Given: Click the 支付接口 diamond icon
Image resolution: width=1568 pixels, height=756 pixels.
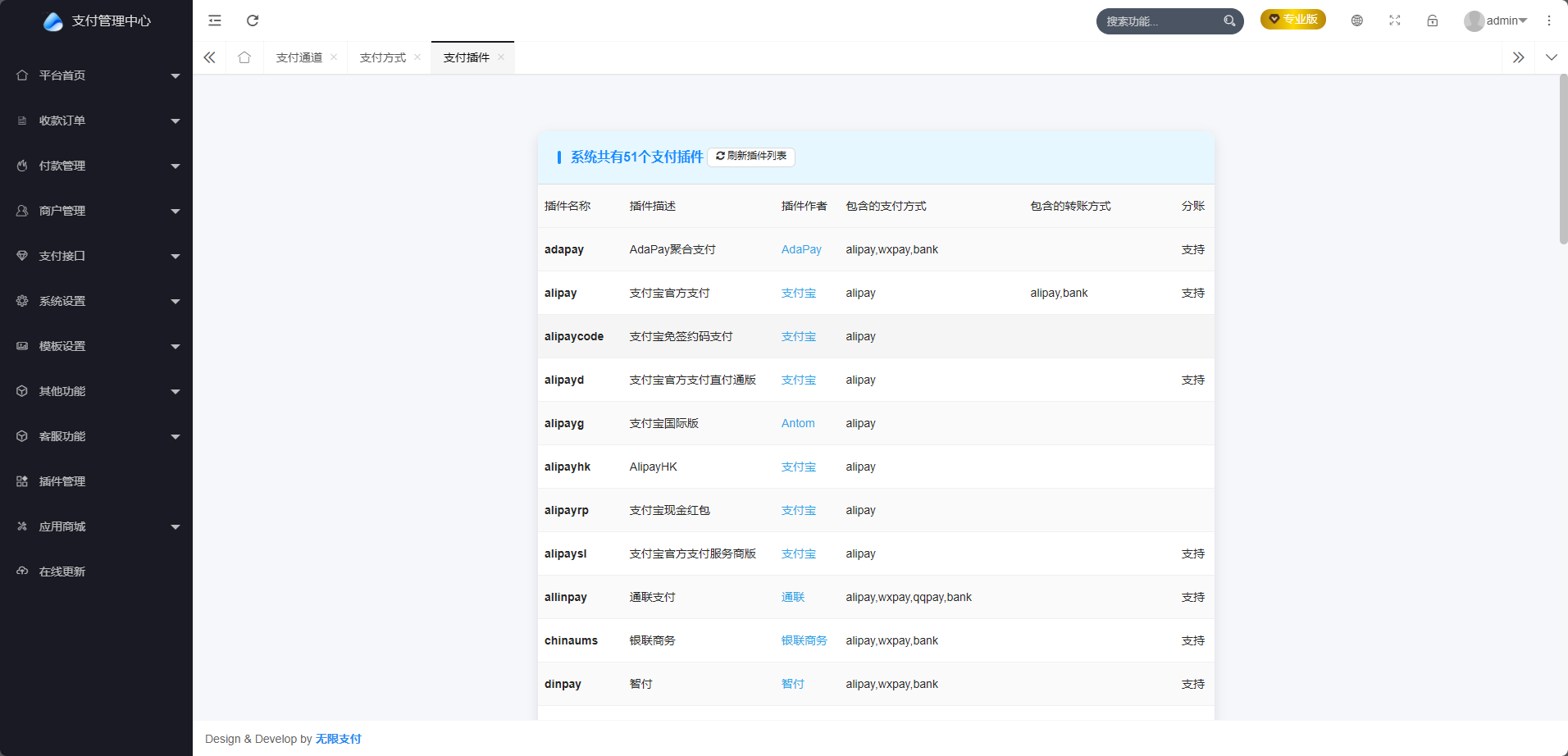Looking at the screenshot, I should coord(22,256).
